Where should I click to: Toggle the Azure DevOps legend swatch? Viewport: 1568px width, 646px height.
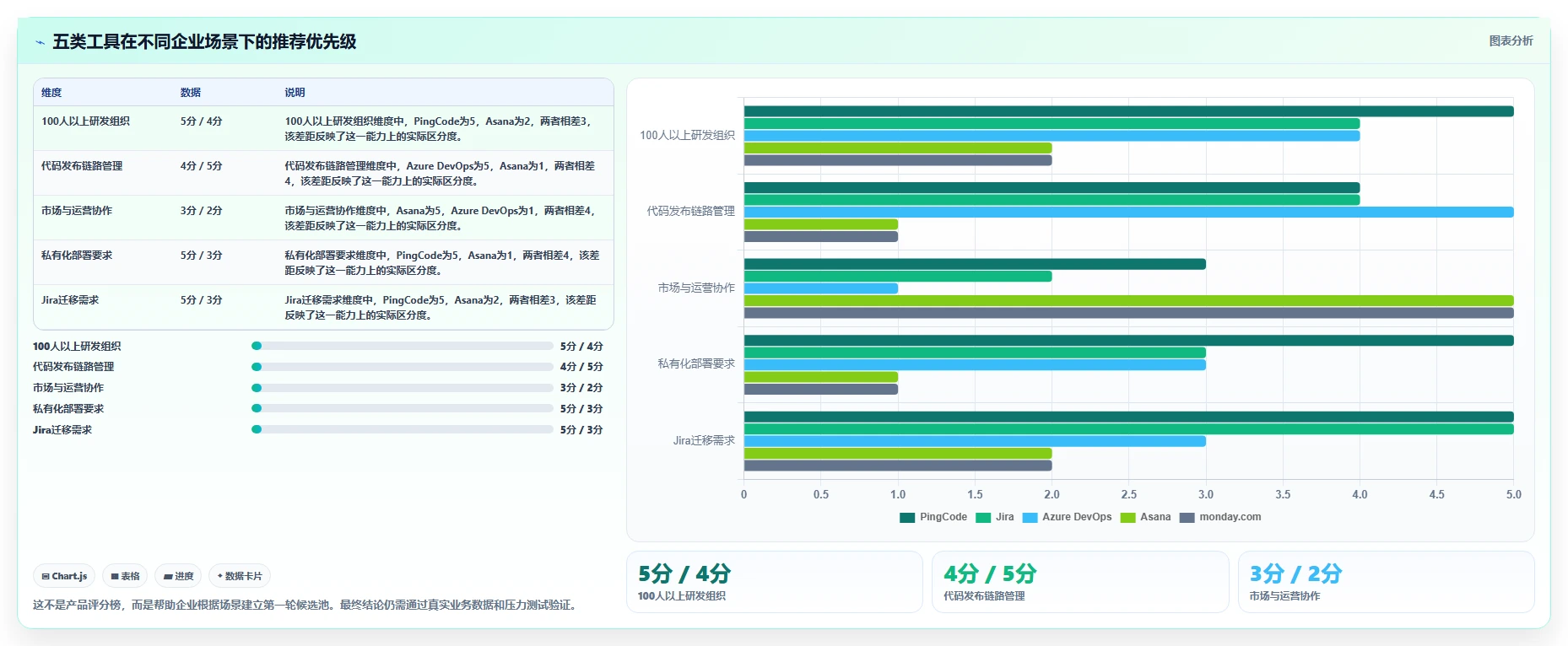click(x=1030, y=518)
